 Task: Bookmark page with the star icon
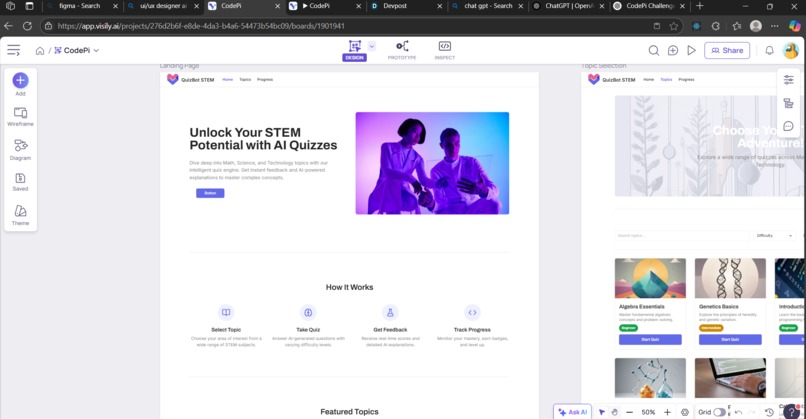click(673, 26)
